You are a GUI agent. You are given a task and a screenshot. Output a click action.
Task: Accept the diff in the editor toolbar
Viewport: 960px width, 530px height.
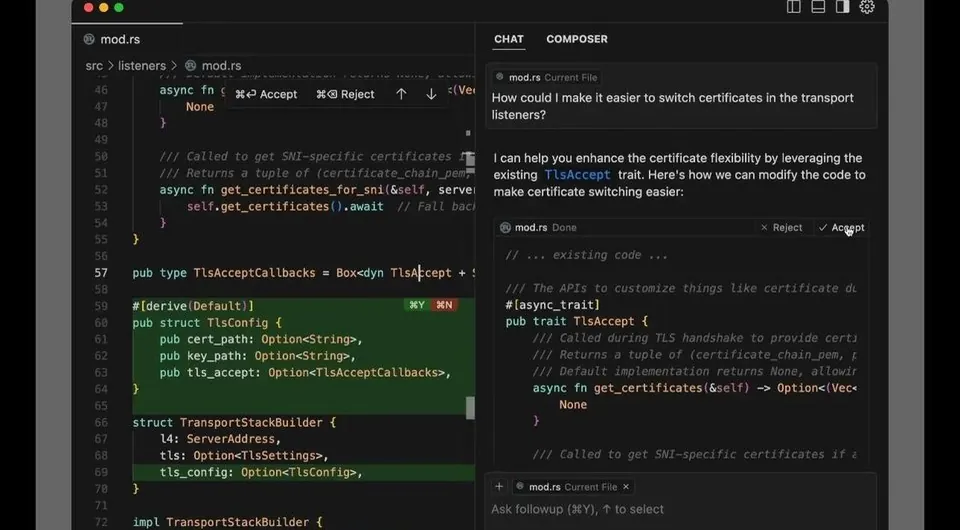pyautogui.click(x=266, y=94)
